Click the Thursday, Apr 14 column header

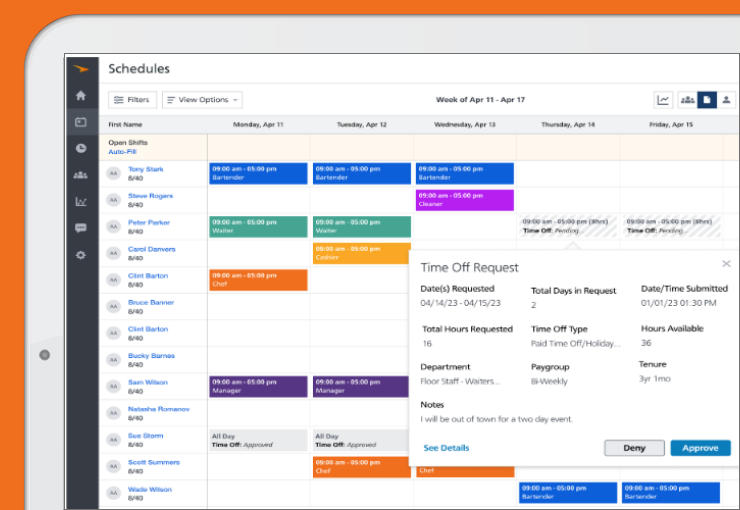568,125
